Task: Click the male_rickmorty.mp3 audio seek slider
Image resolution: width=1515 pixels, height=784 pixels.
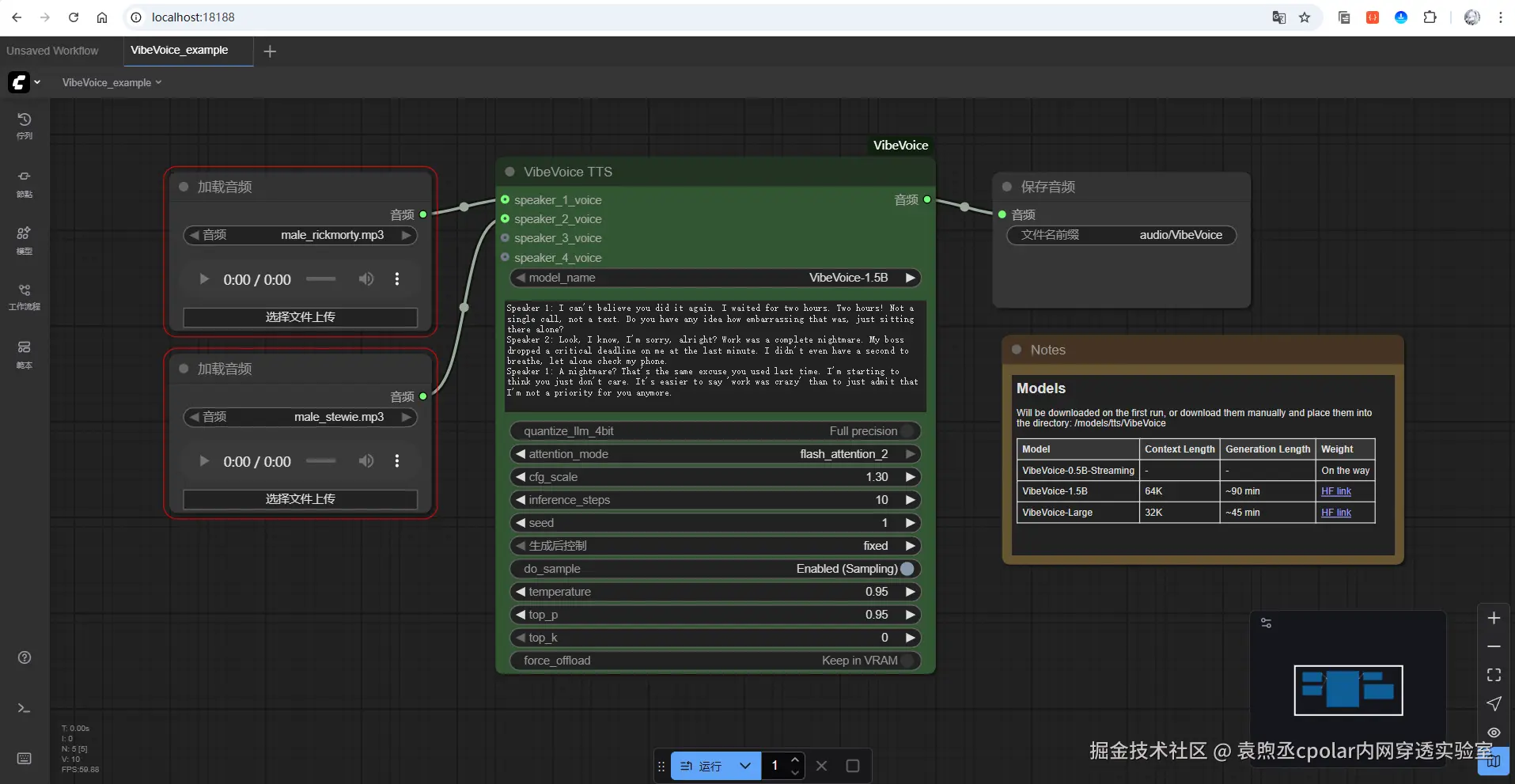Action: pyautogui.click(x=320, y=278)
